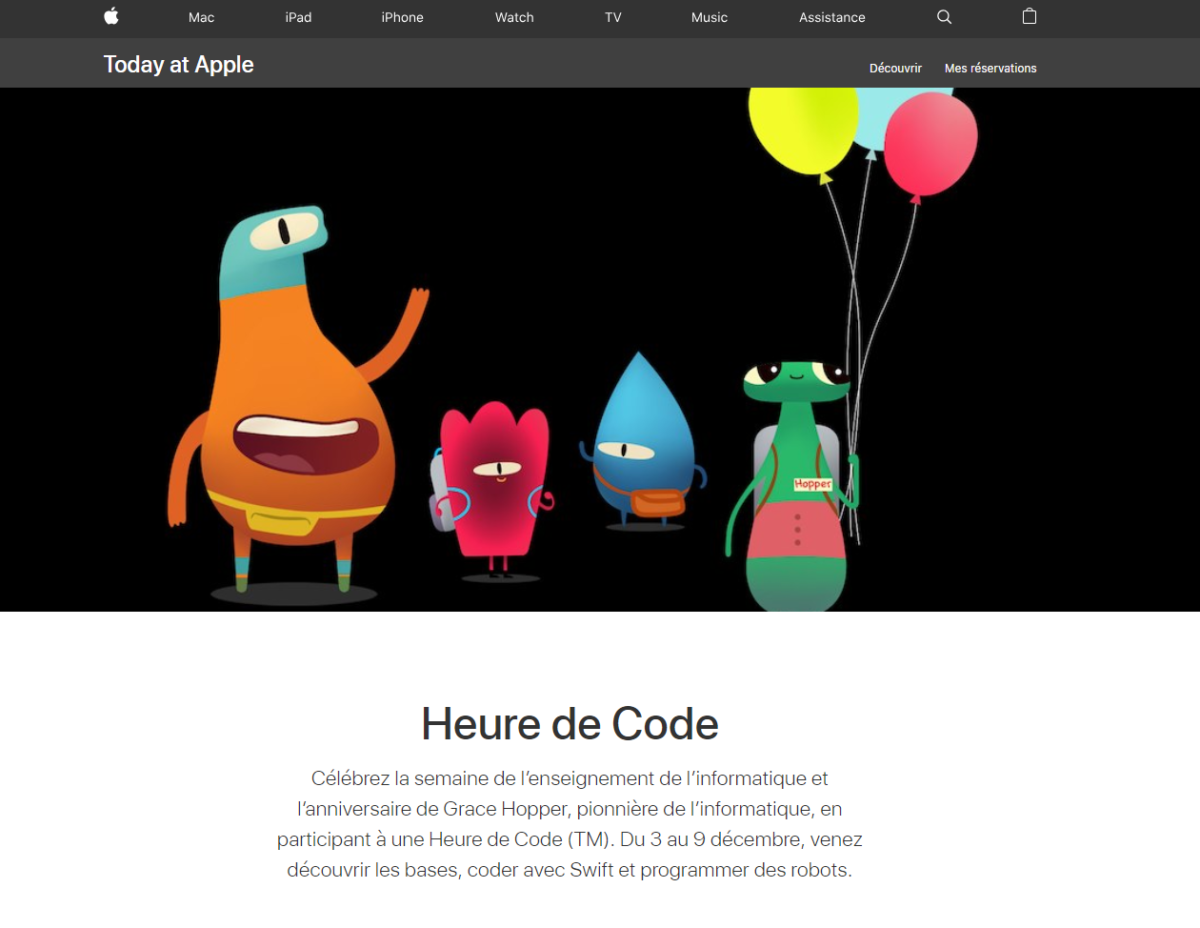The image size is (1200, 928).
Task: Click the Heure de Code heading
Action: [569, 723]
